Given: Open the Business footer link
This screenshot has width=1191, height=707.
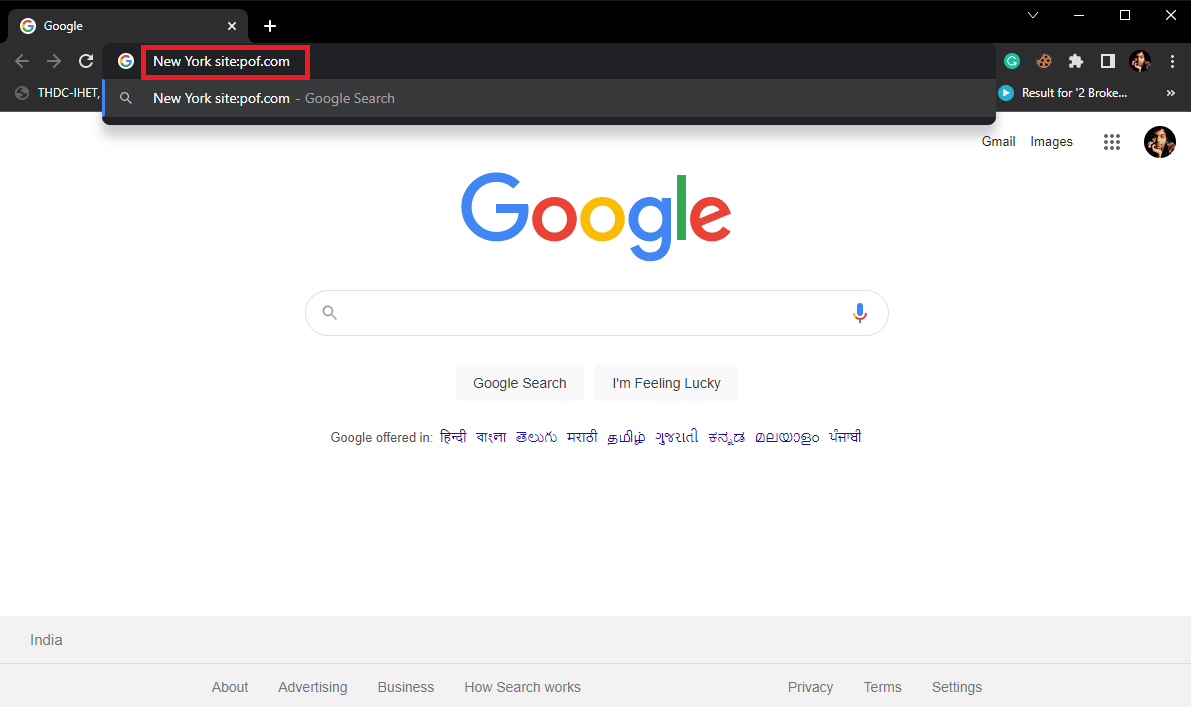Looking at the screenshot, I should (x=406, y=687).
